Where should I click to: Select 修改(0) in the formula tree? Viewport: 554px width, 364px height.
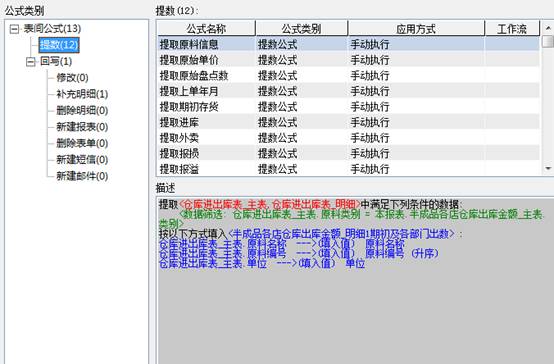pos(72,77)
